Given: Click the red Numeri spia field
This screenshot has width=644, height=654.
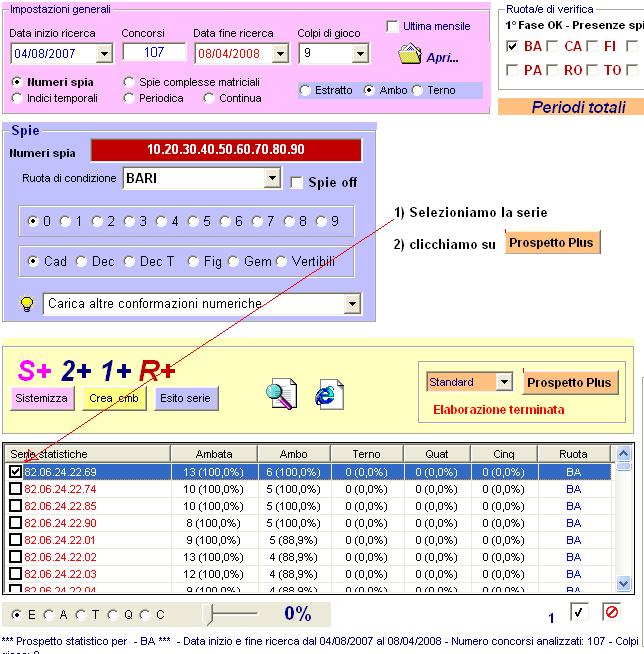Looking at the screenshot, I should click(x=226, y=149).
